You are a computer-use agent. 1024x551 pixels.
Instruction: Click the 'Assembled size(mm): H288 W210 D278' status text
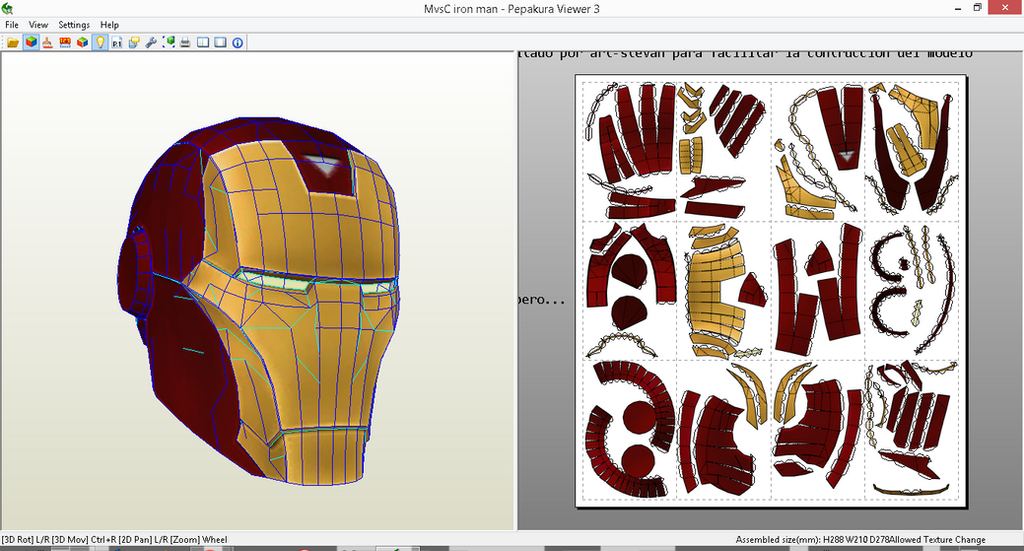coord(812,540)
